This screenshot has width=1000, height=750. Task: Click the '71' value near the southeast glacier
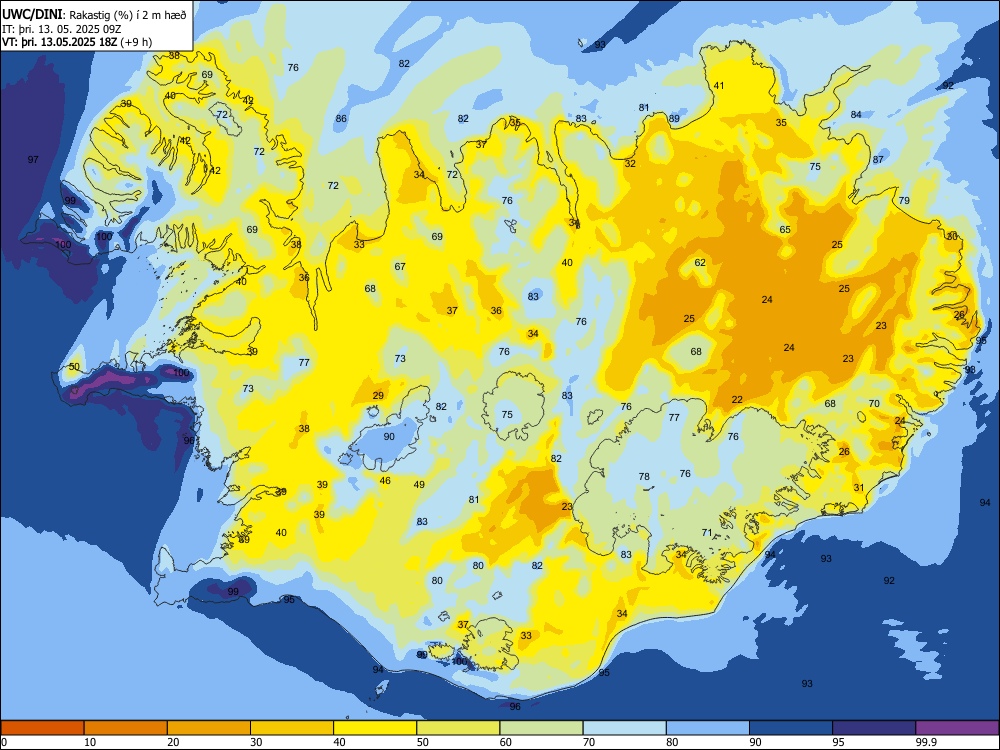pos(707,533)
